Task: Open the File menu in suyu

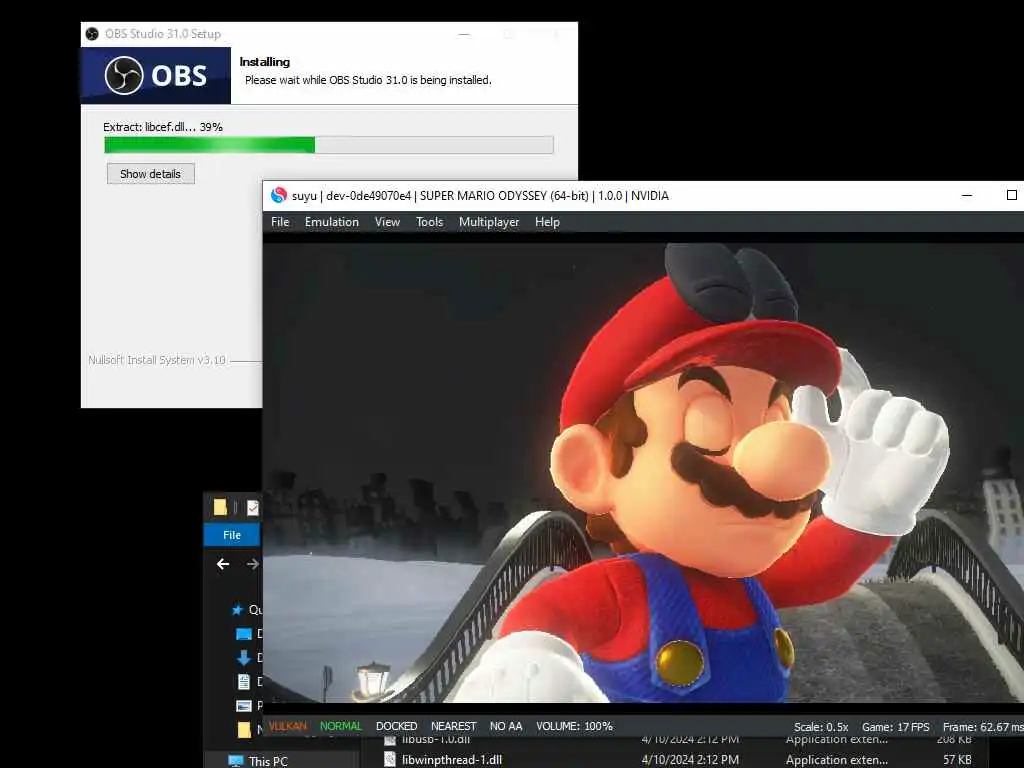Action: 280,222
